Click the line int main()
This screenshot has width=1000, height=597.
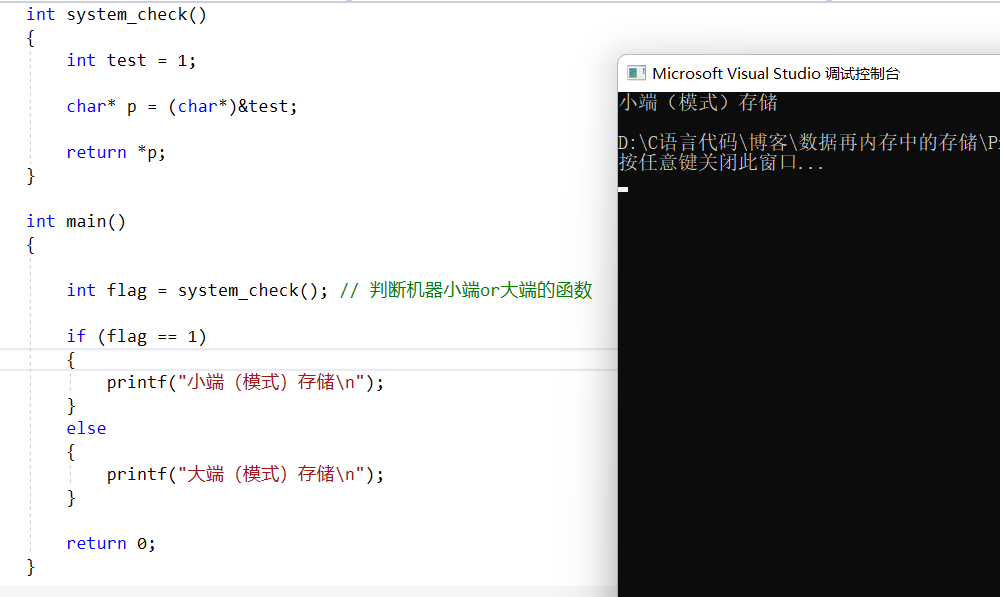[76, 221]
